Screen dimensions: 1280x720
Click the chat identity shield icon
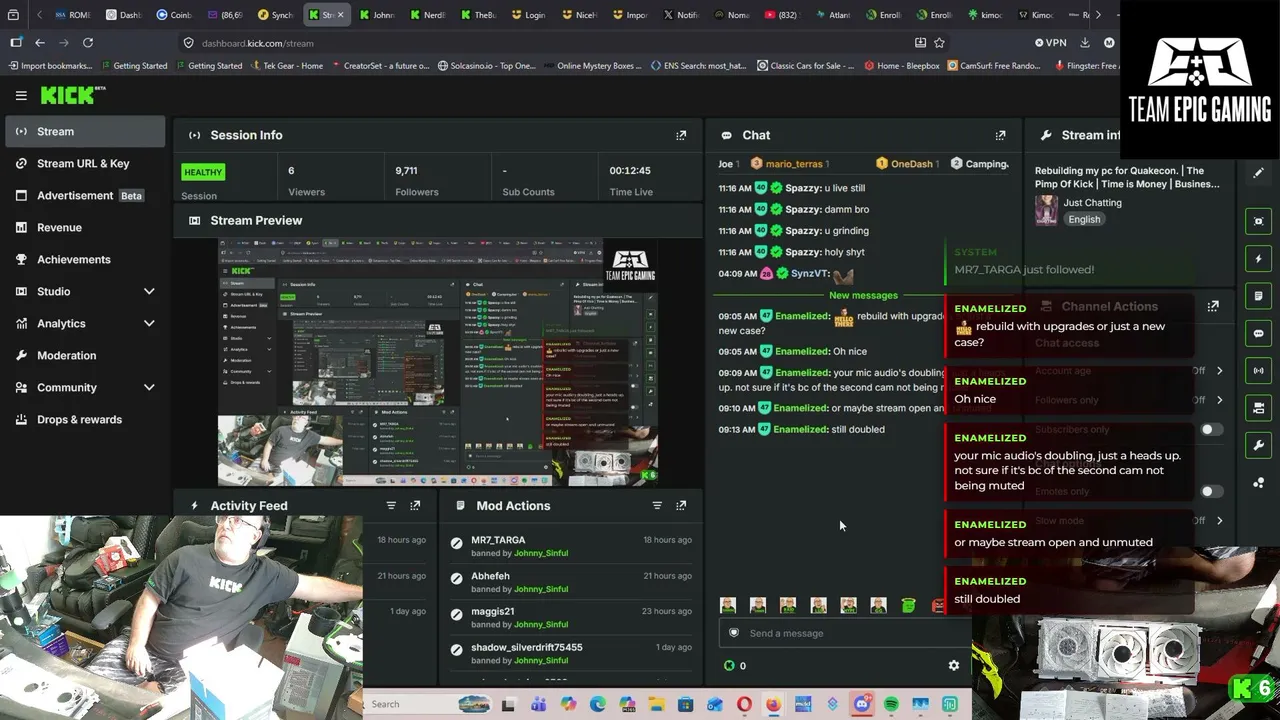pos(734,633)
